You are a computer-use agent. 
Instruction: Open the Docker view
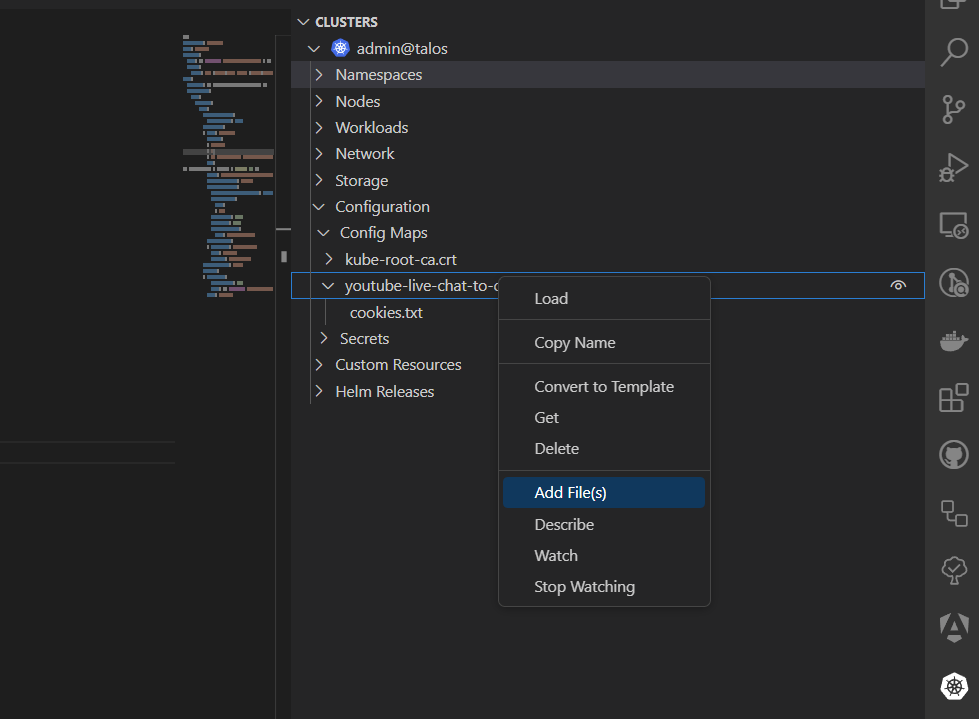(953, 341)
